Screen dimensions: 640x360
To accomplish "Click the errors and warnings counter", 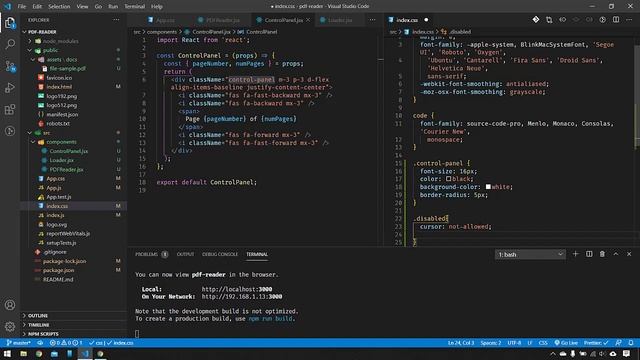I will 66,343.
